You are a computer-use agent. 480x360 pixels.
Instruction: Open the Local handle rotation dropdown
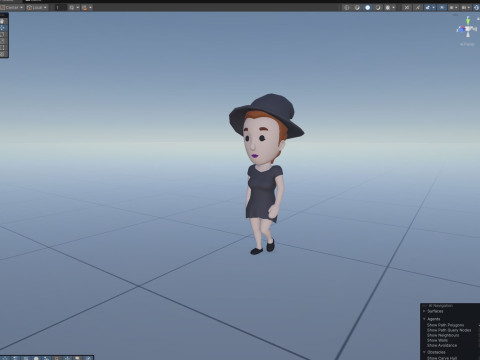tap(37, 7)
